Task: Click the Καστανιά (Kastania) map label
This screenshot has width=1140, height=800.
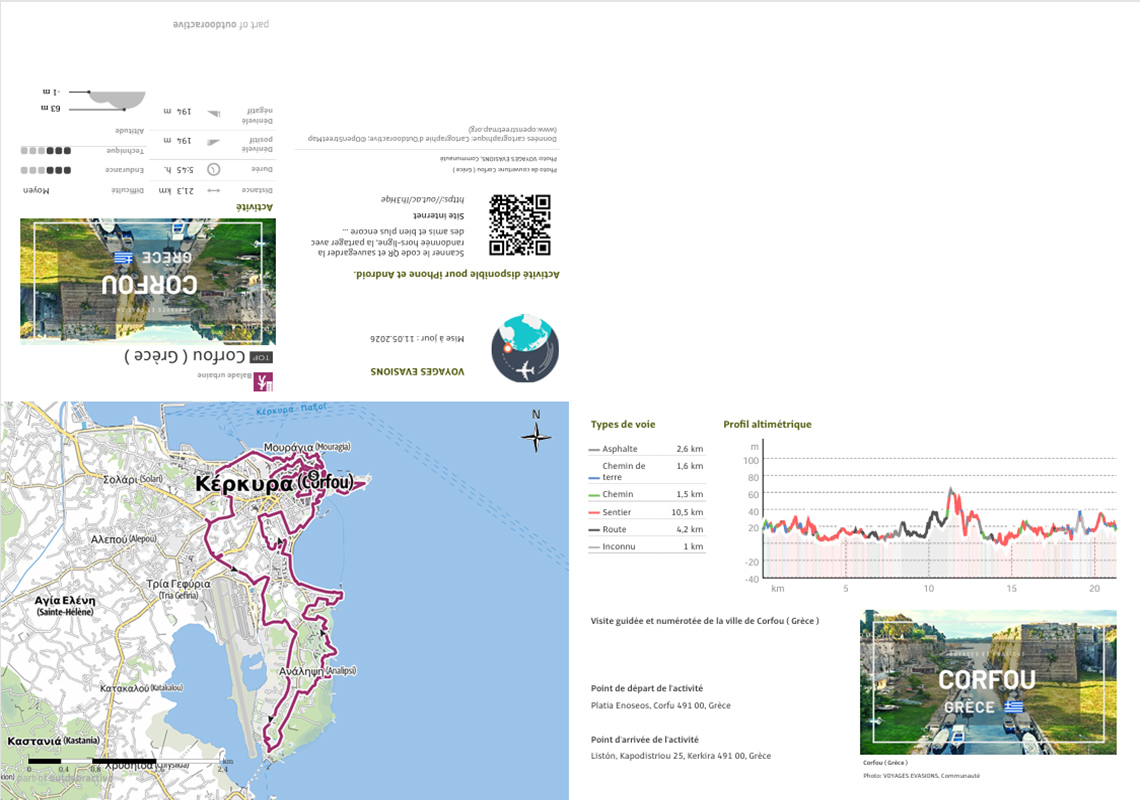Action: (53, 740)
